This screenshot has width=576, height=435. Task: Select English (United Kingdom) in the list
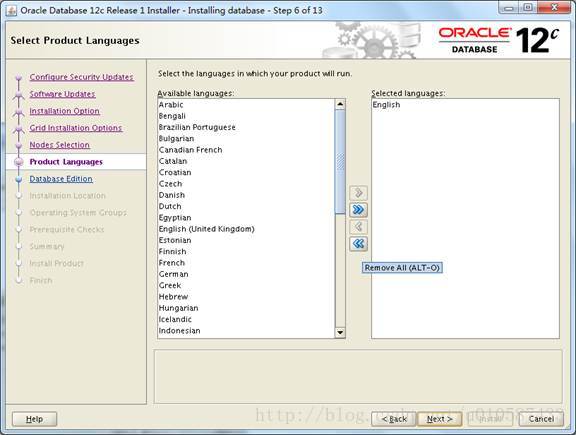246,229
